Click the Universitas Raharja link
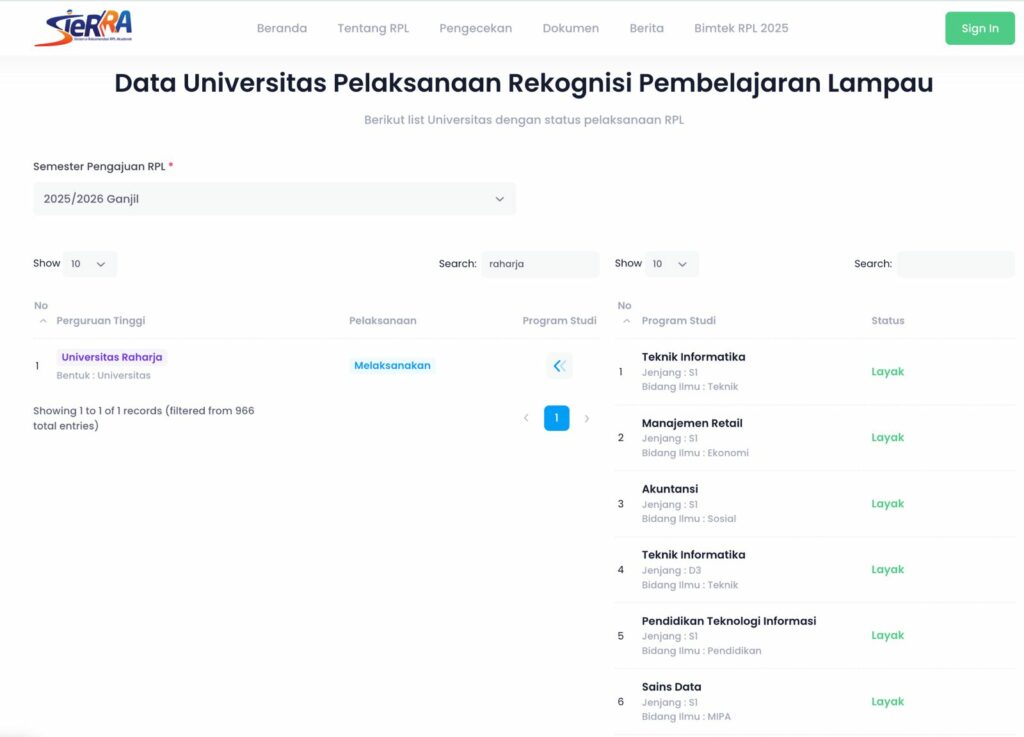Viewport: 1024px width, 737px height. pos(112,357)
